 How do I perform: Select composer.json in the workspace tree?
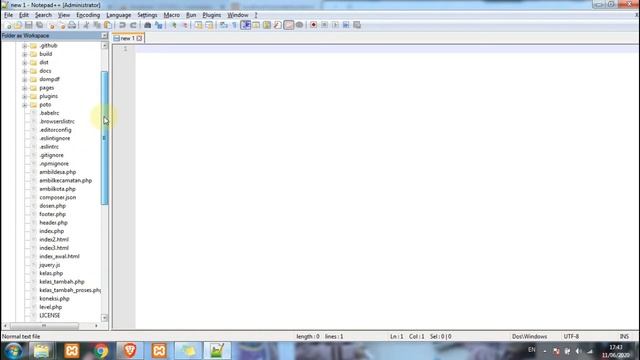tap(58, 198)
